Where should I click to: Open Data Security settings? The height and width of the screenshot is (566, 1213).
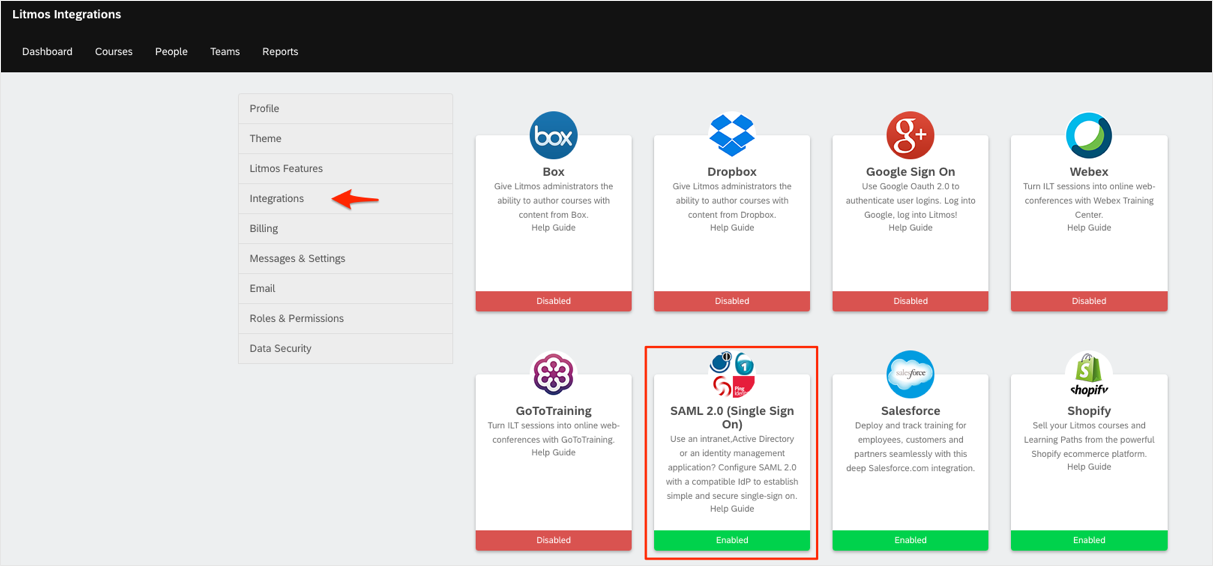click(280, 349)
